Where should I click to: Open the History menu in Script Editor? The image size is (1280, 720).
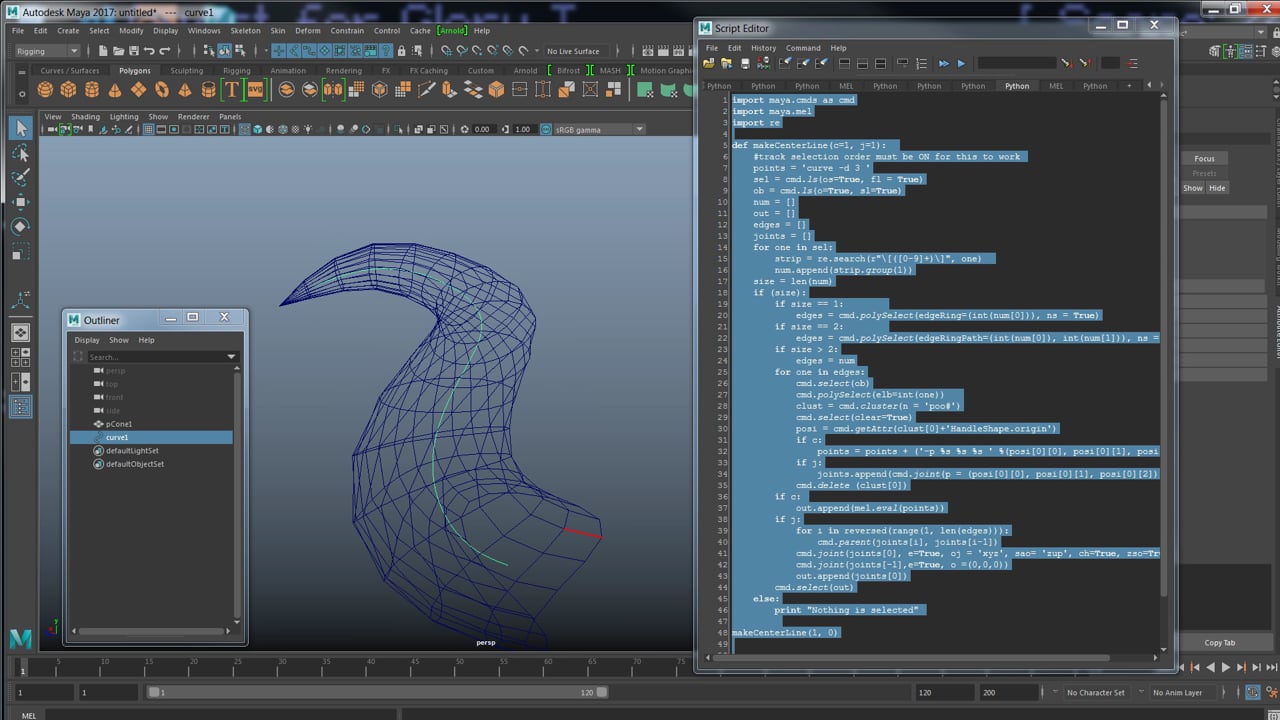[763, 48]
